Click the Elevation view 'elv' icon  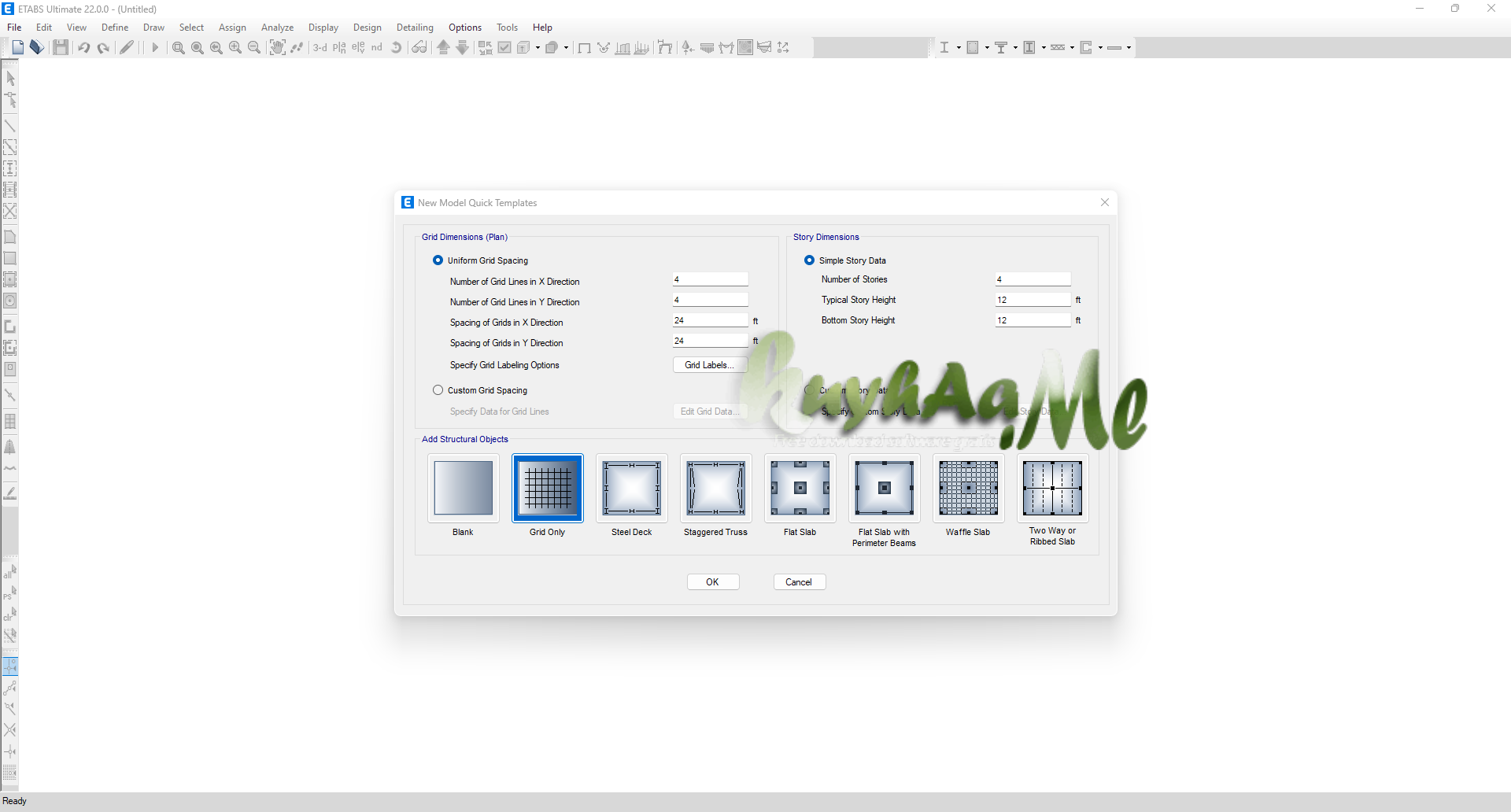point(358,47)
